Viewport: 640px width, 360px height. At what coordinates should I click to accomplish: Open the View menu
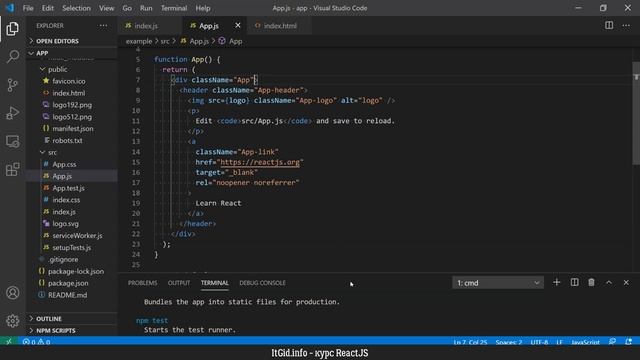coord(107,8)
